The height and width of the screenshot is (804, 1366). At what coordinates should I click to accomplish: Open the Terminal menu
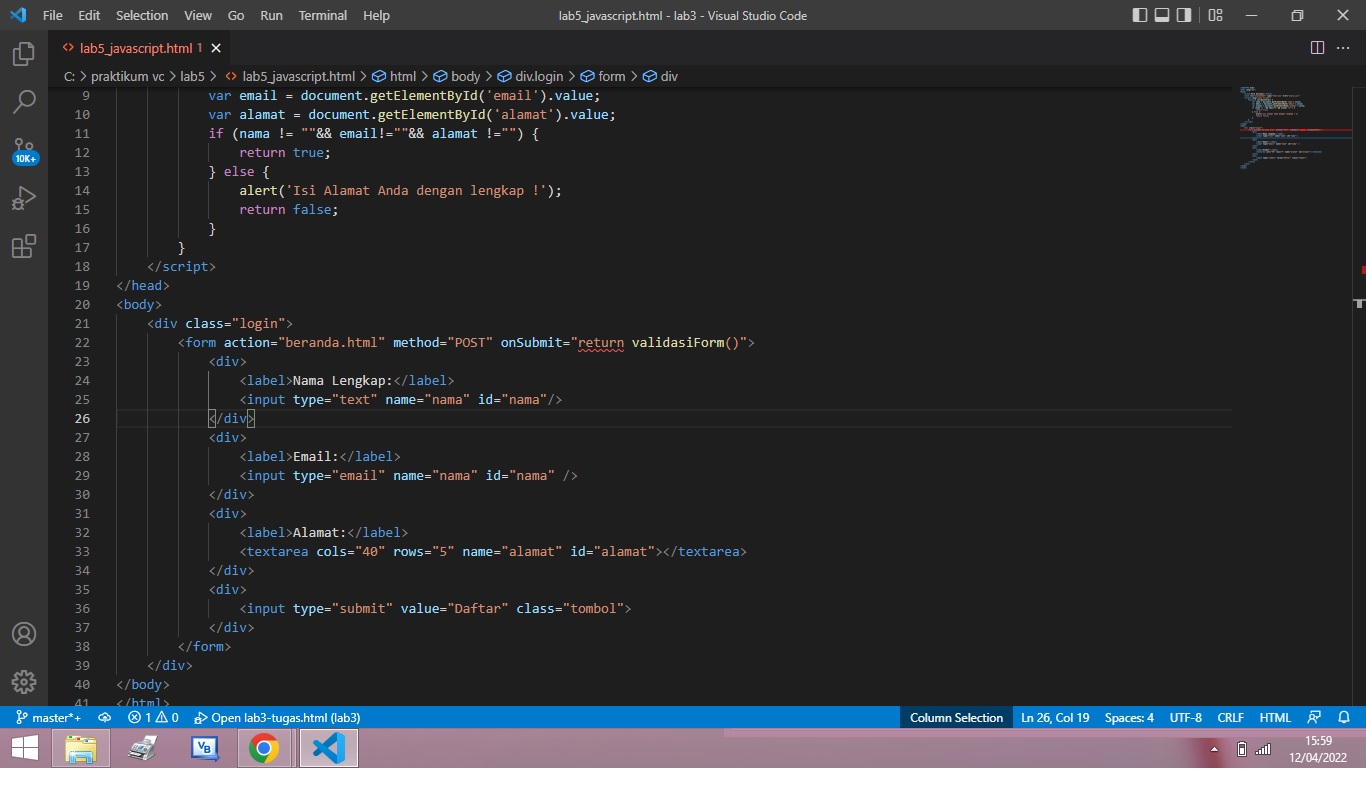(x=323, y=15)
